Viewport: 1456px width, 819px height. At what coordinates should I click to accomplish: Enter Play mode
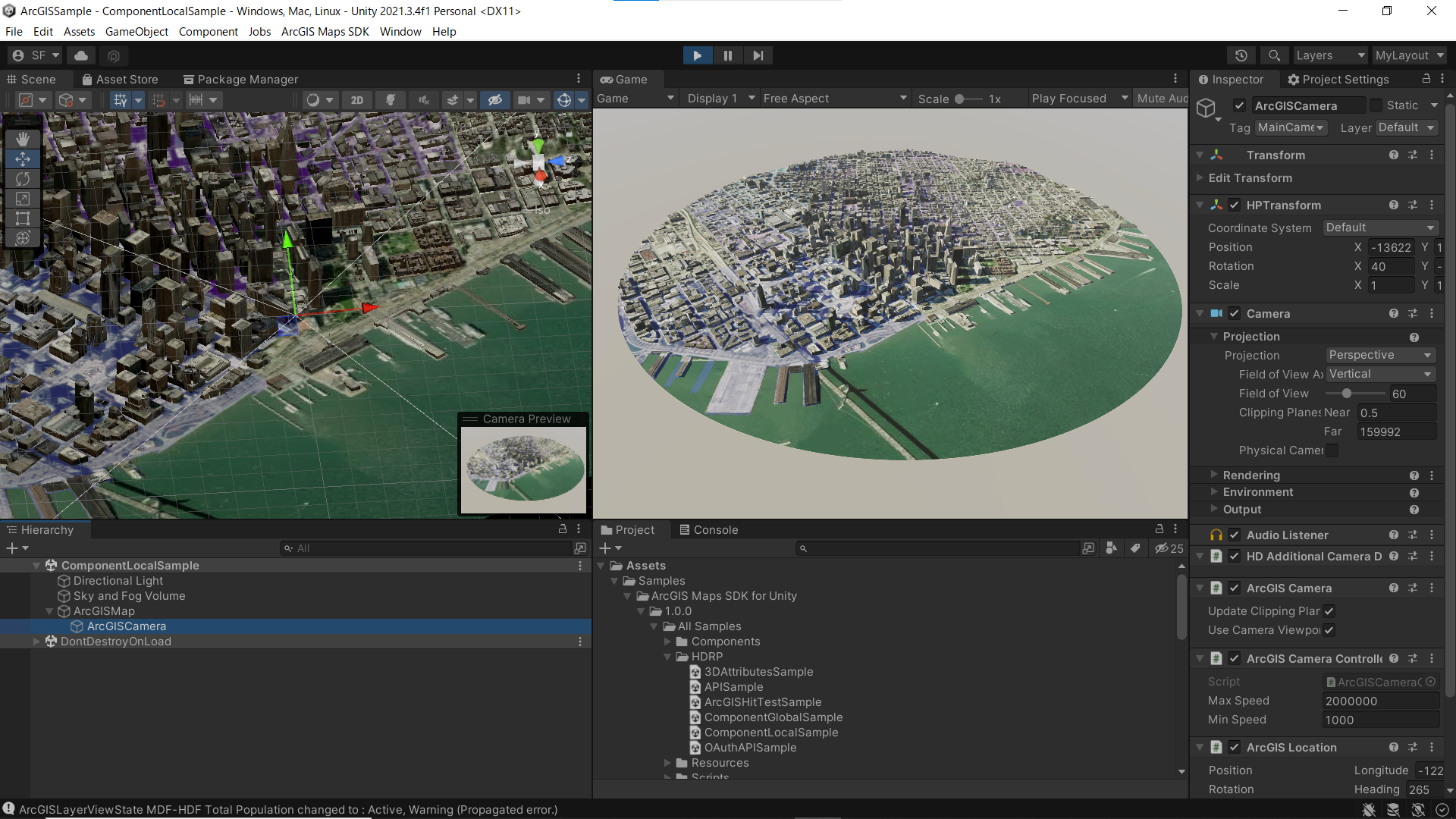[697, 55]
